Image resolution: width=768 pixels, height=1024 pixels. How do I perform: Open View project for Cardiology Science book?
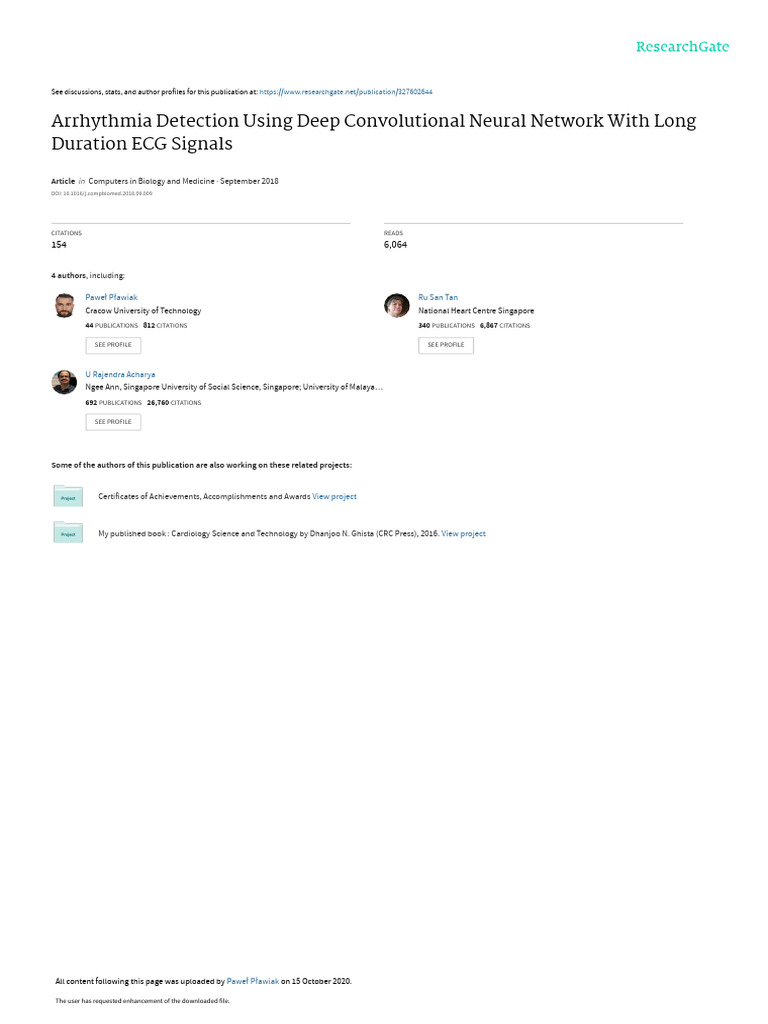(463, 534)
